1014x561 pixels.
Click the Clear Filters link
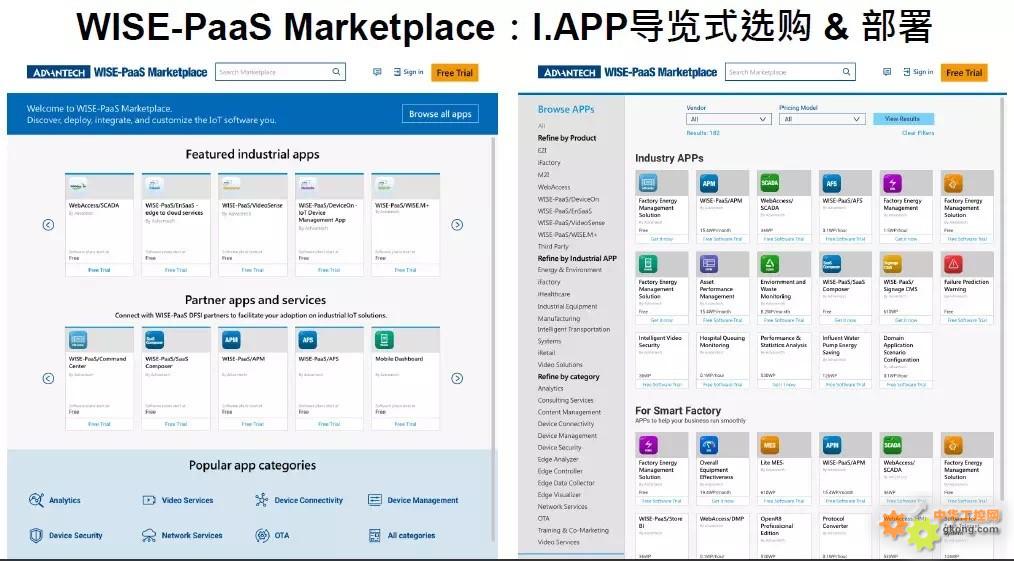pyautogui.click(x=918, y=132)
